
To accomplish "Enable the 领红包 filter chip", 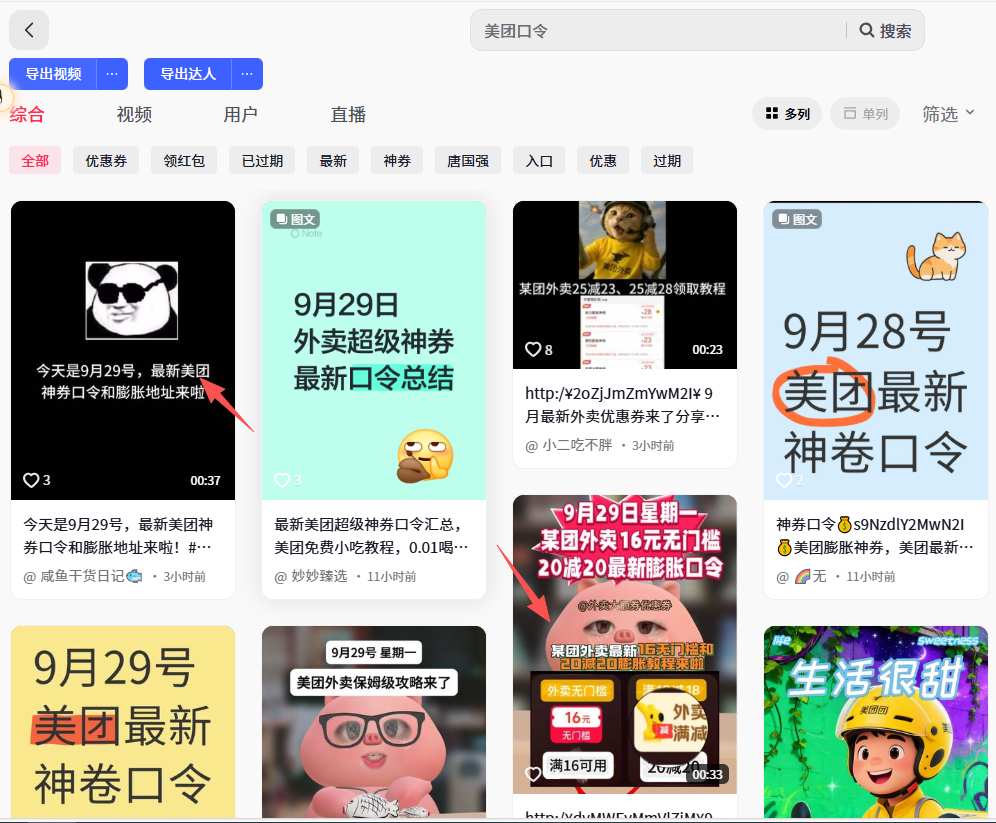I will click(183, 159).
